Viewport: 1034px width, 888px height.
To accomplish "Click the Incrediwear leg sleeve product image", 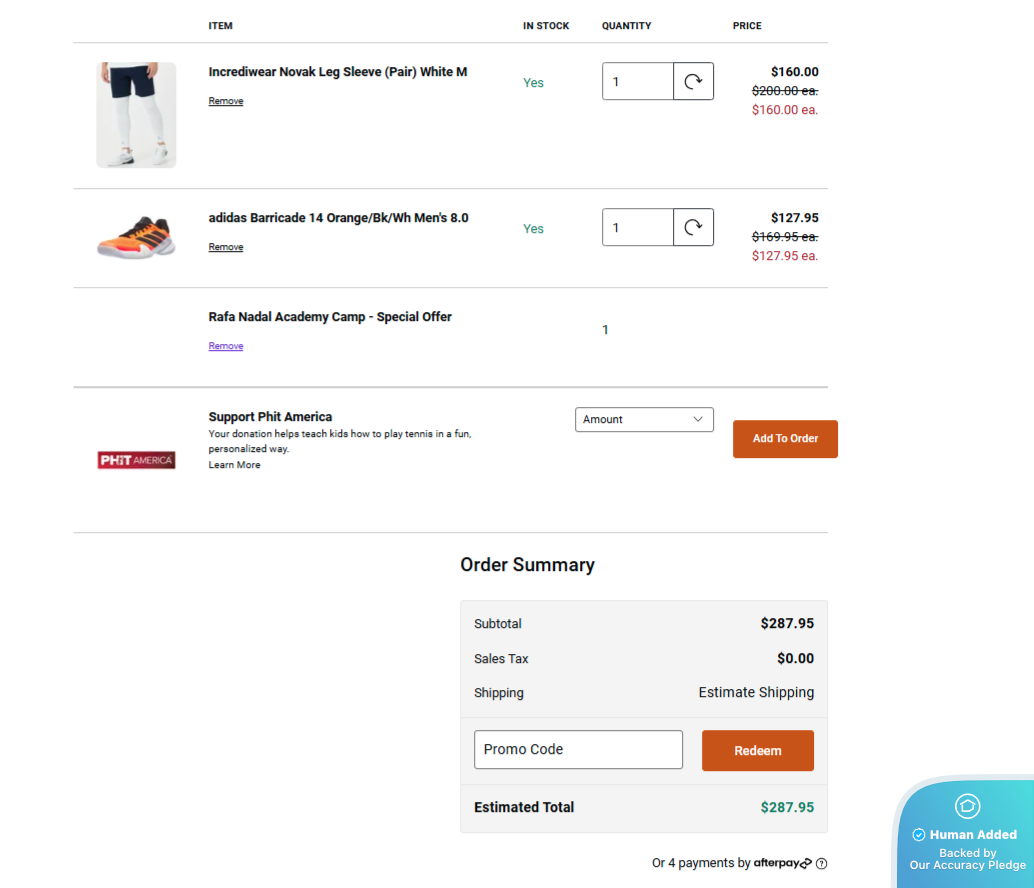I will coord(136,115).
